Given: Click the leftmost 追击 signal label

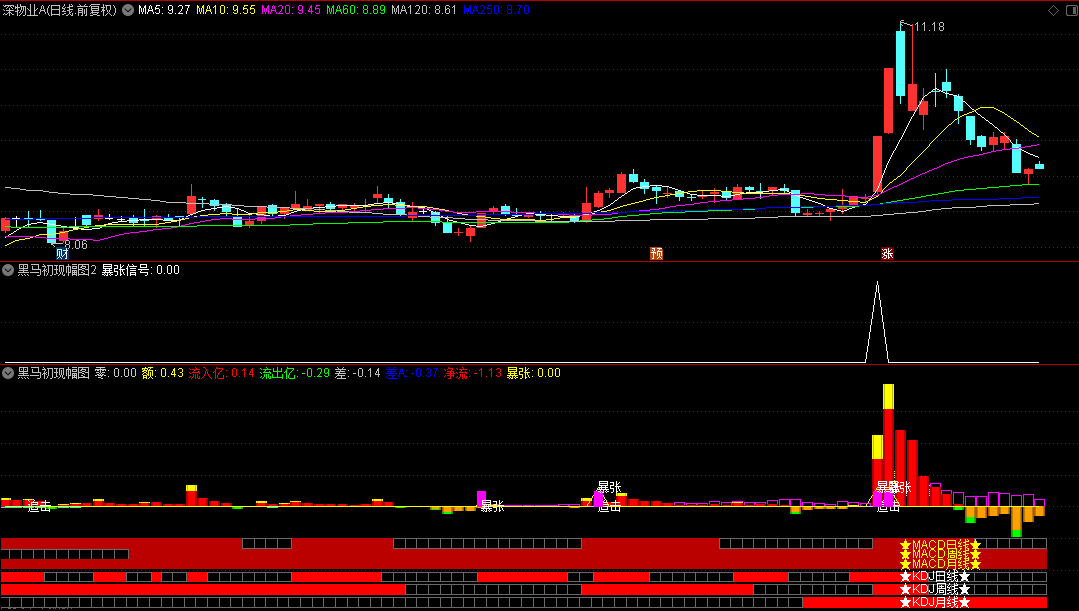Looking at the screenshot, I should coord(39,506).
